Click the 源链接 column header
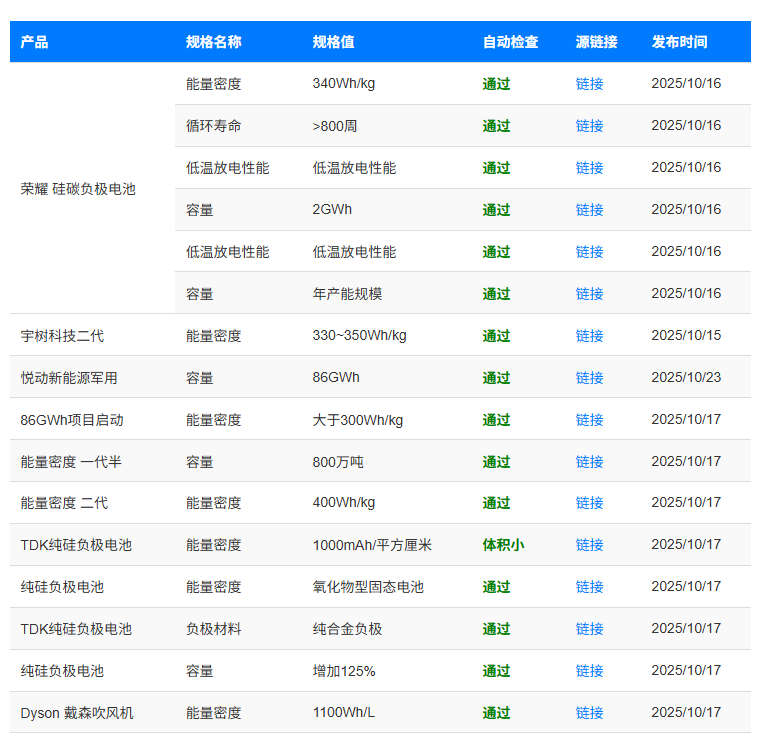The image size is (762, 750). tap(596, 42)
